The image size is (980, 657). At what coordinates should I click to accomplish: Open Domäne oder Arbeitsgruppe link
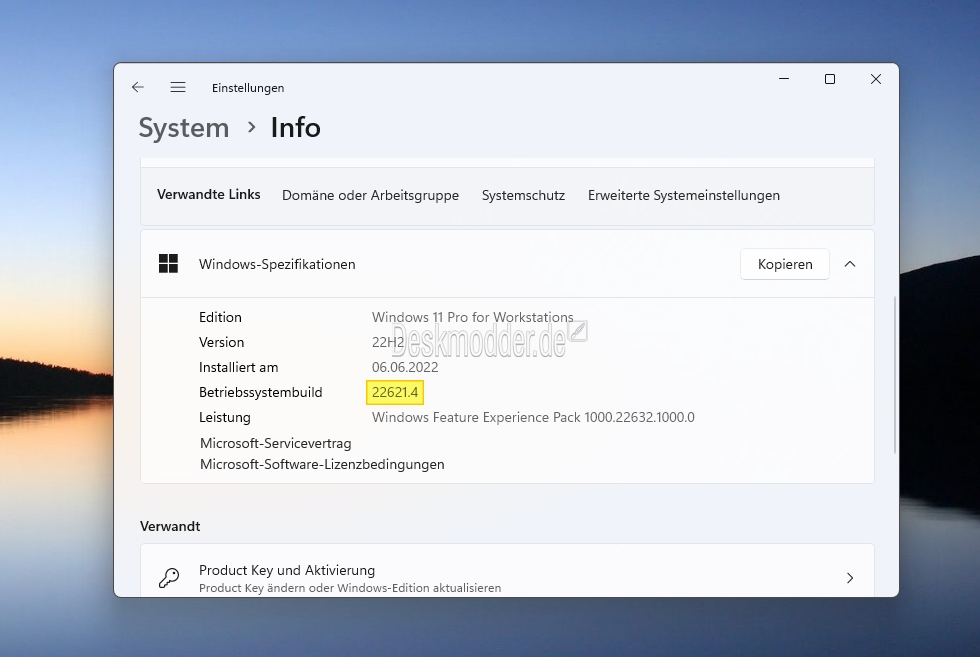tap(371, 195)
